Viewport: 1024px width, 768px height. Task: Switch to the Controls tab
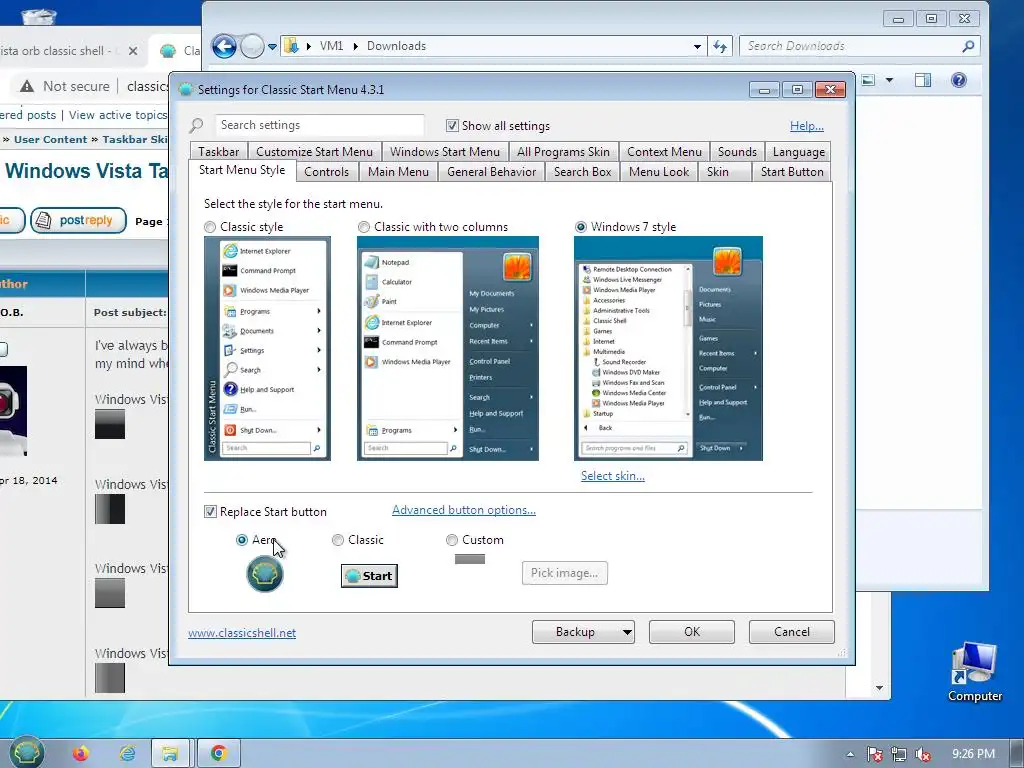click(x=326, y=172)
